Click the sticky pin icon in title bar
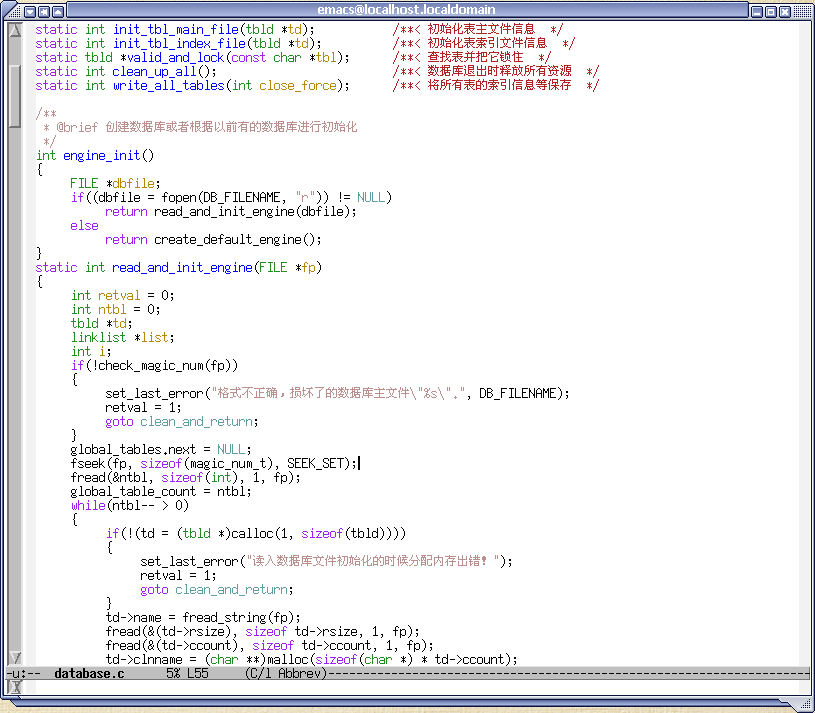 pyautogui.click(x=44, y=11)
